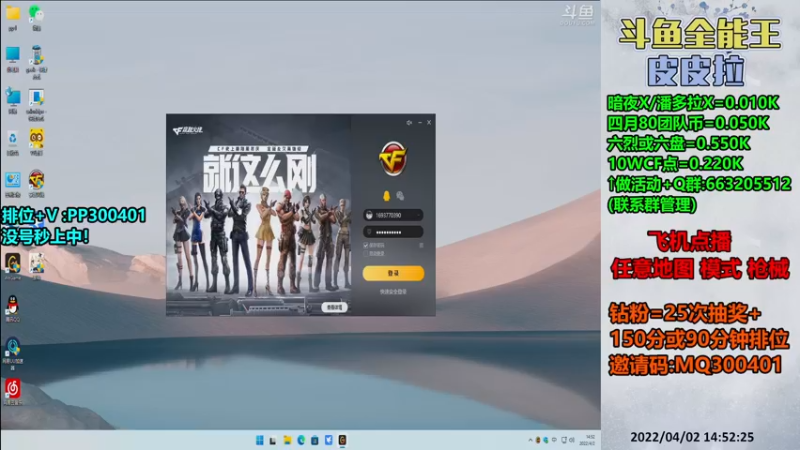800x450 pixels.
Task: Open the soft keyboard icon beside remember password
Action: click(421, 245)
